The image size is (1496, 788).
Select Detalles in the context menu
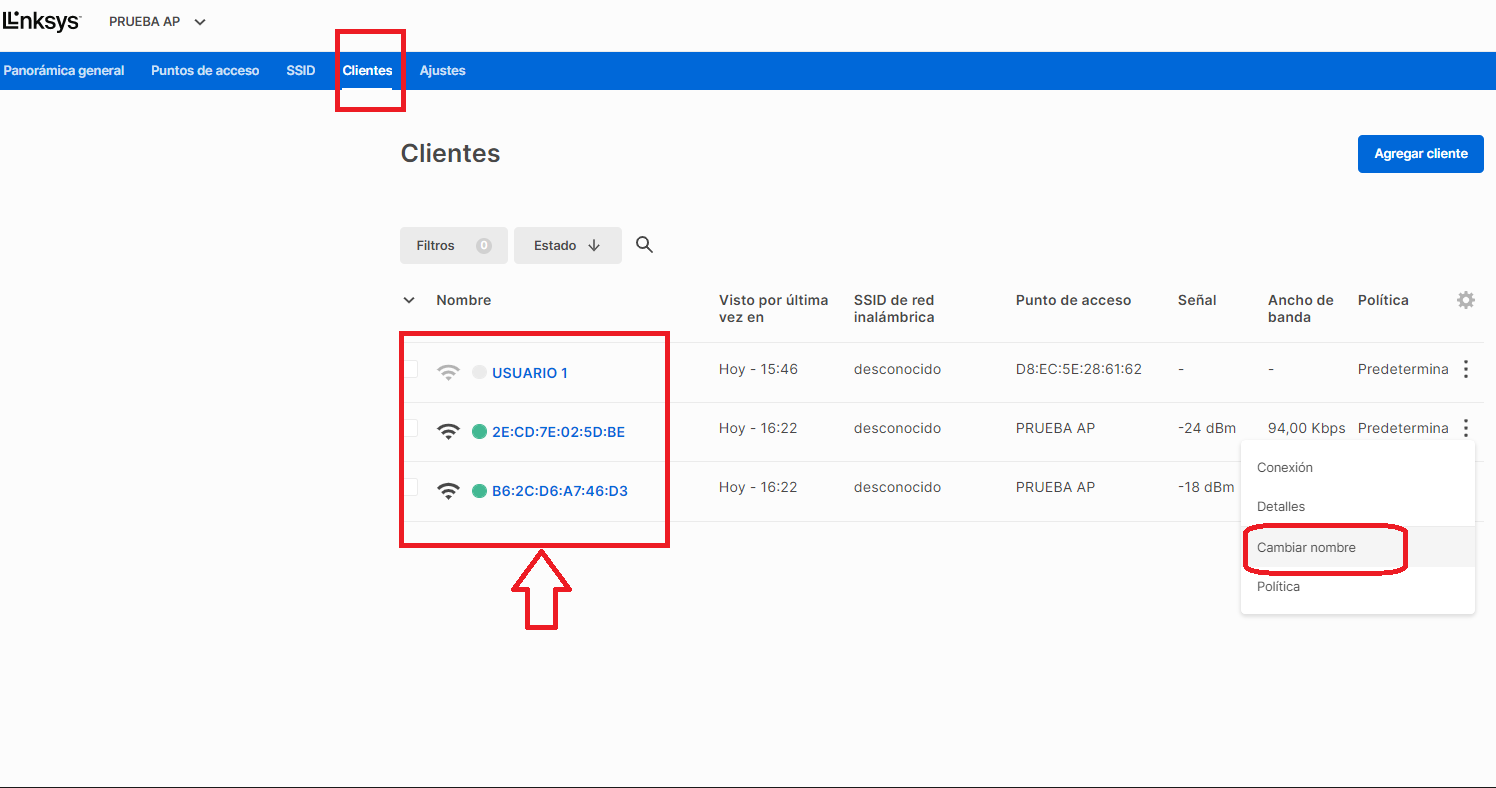(1280, 507)
